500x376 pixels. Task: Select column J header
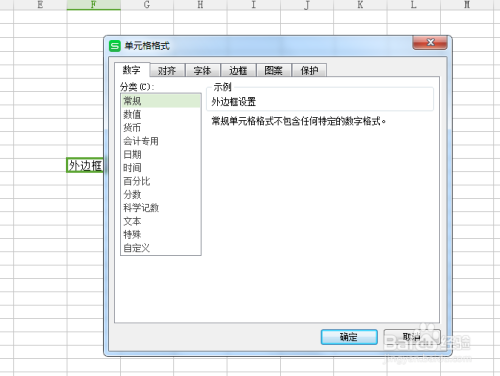[307, 5]
